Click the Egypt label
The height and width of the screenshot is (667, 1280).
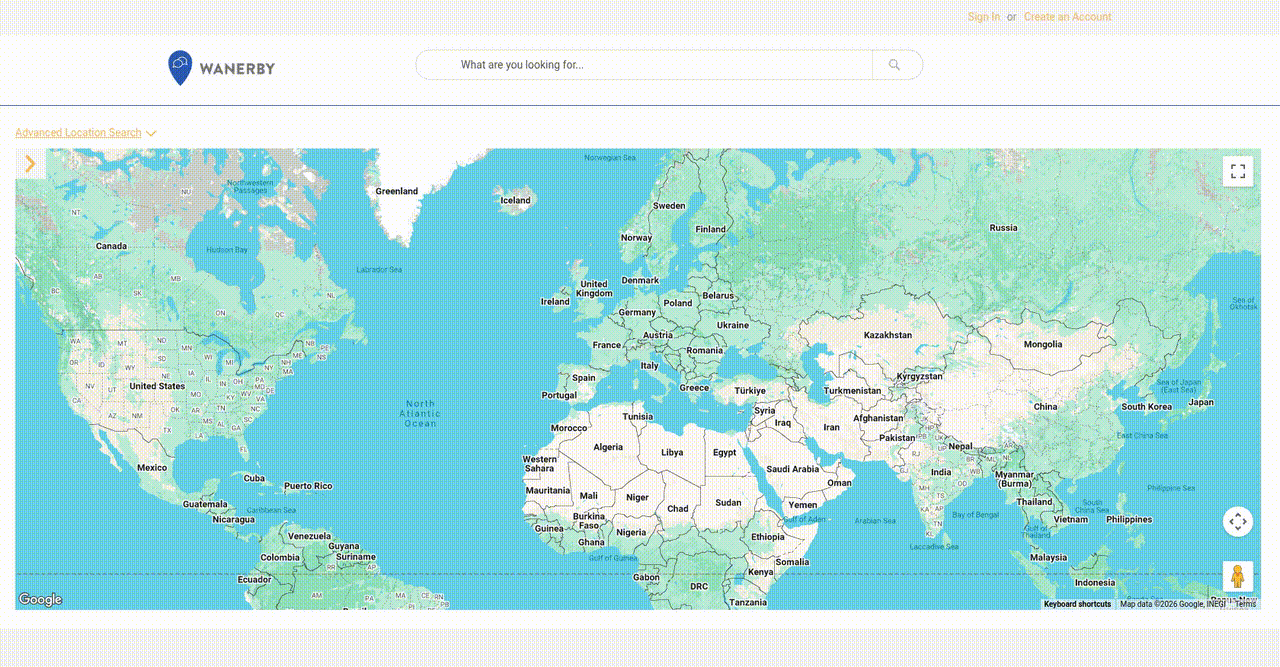[x=725, y=452]
